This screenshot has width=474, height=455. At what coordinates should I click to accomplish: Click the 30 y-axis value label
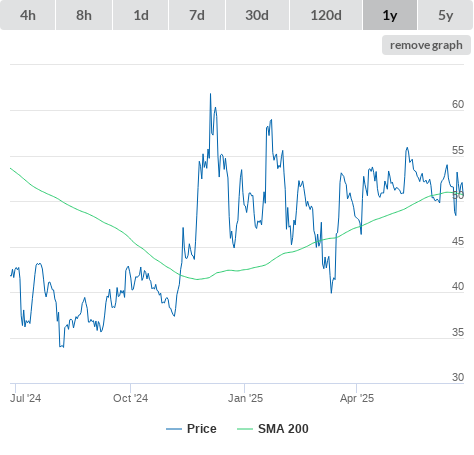[458, 377]
